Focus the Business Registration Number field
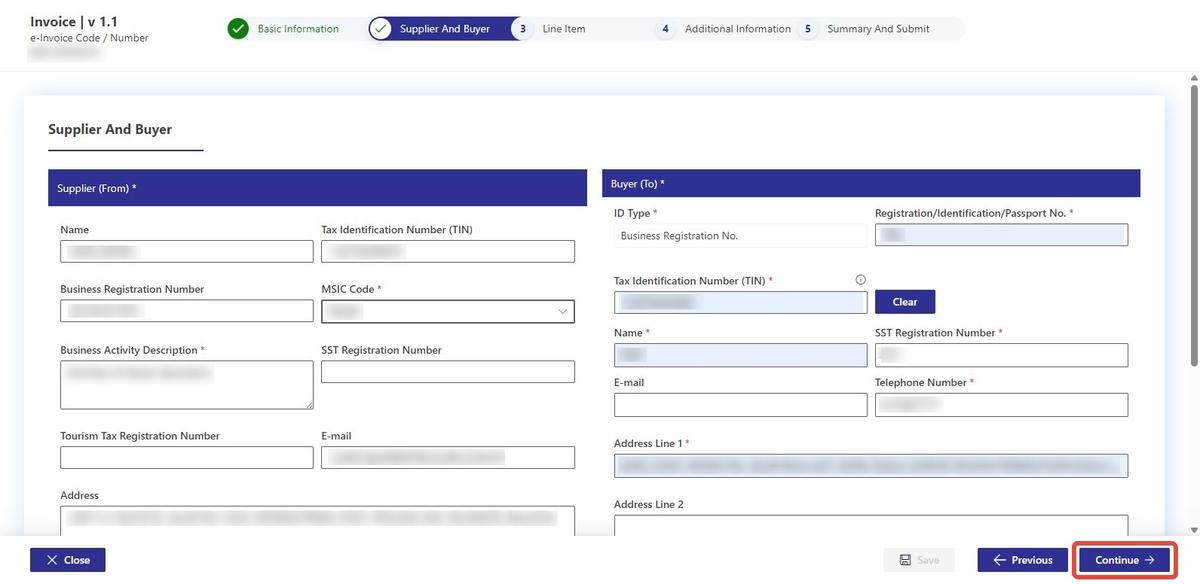 187,311
